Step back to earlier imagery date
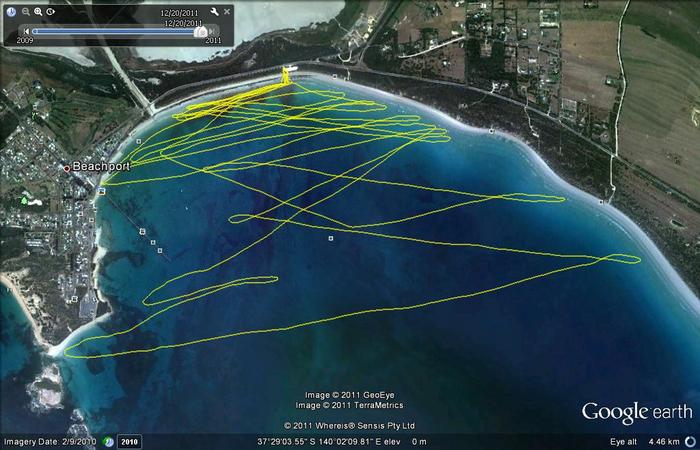 point(25,32)
